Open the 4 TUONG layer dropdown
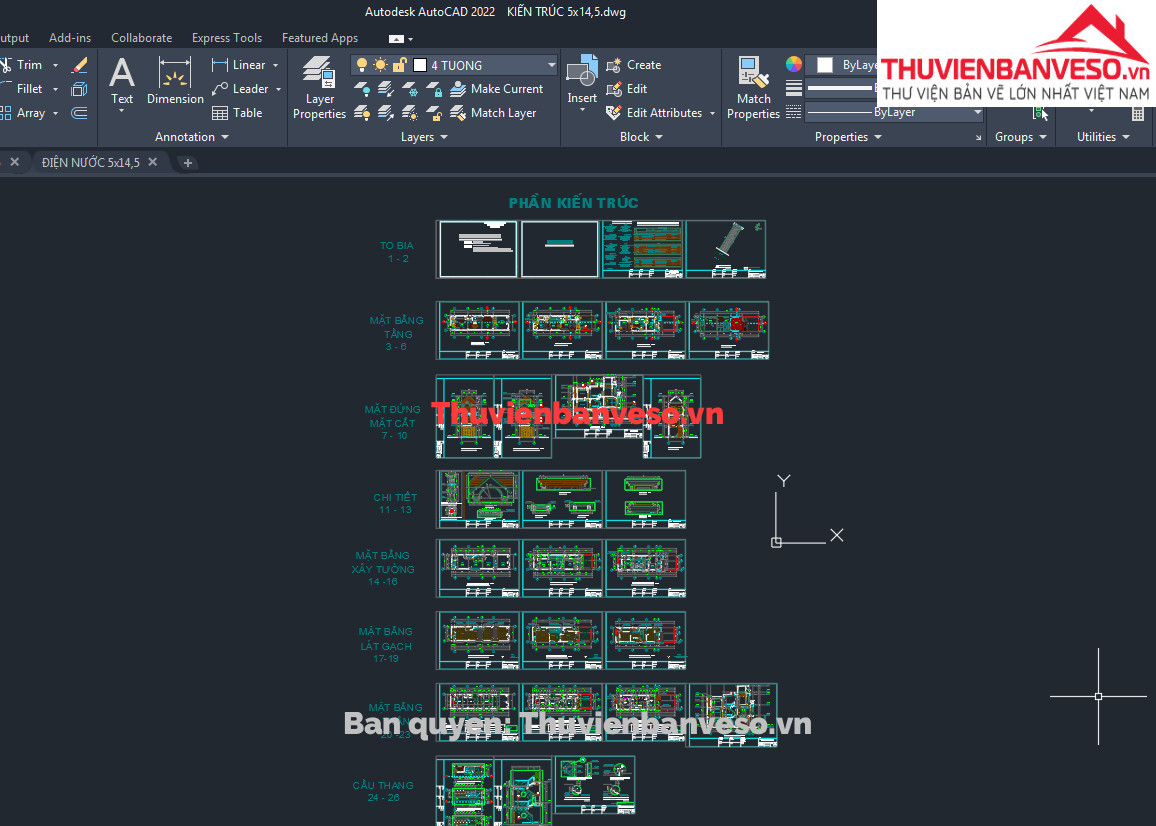 pos(551,65)
